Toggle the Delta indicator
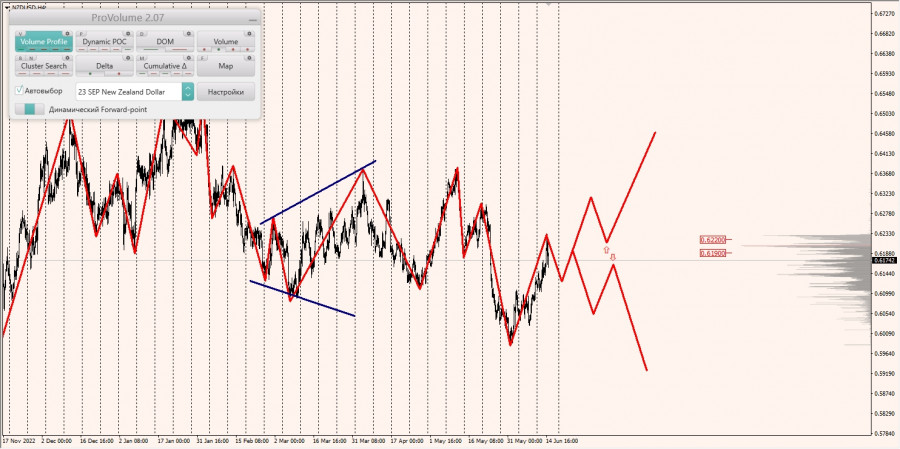Viewport: 900px width, 449px height. click(x=104, y=66)
